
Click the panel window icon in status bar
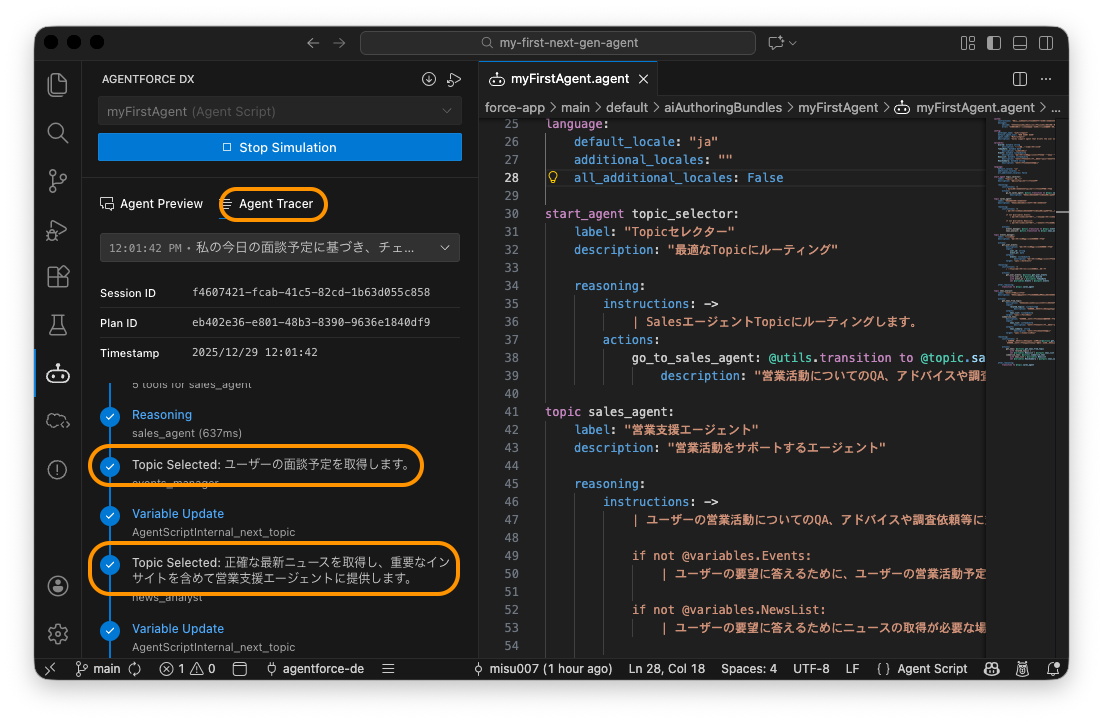(240, 669)
